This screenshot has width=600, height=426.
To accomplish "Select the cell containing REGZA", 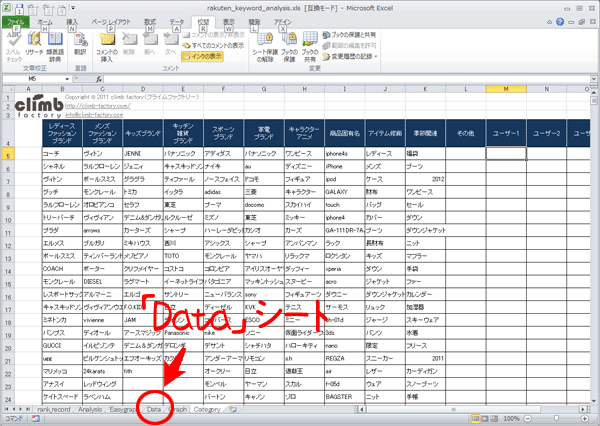I will (x=345, y=358).
